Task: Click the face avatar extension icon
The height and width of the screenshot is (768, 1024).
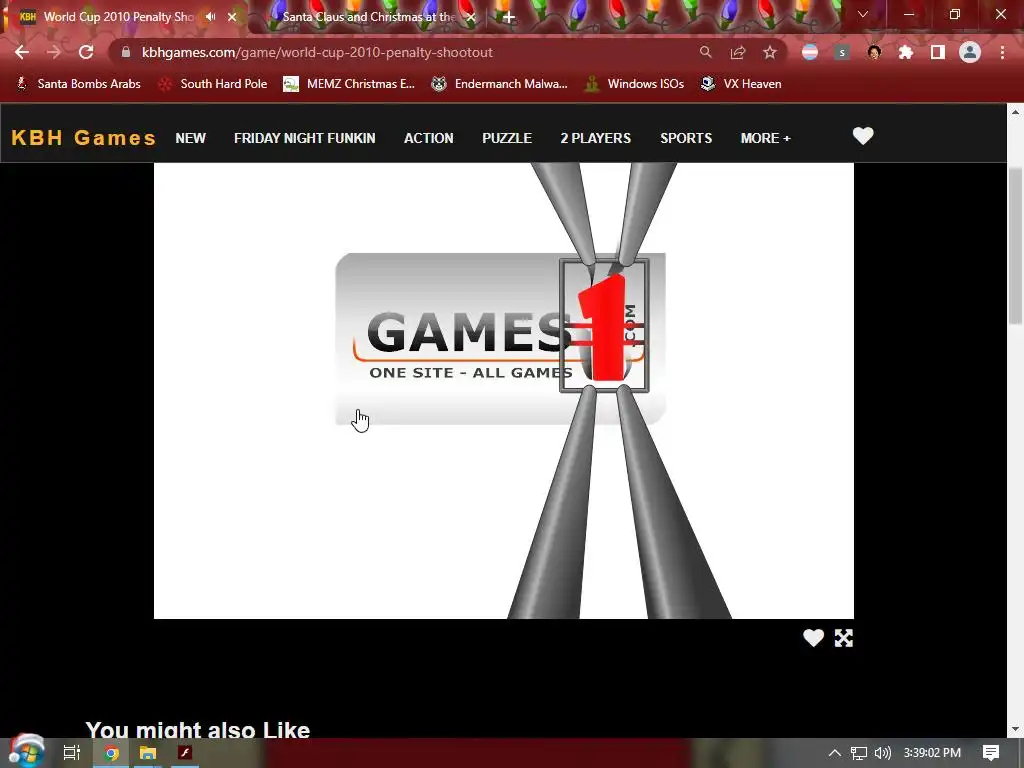Action: 874,52
